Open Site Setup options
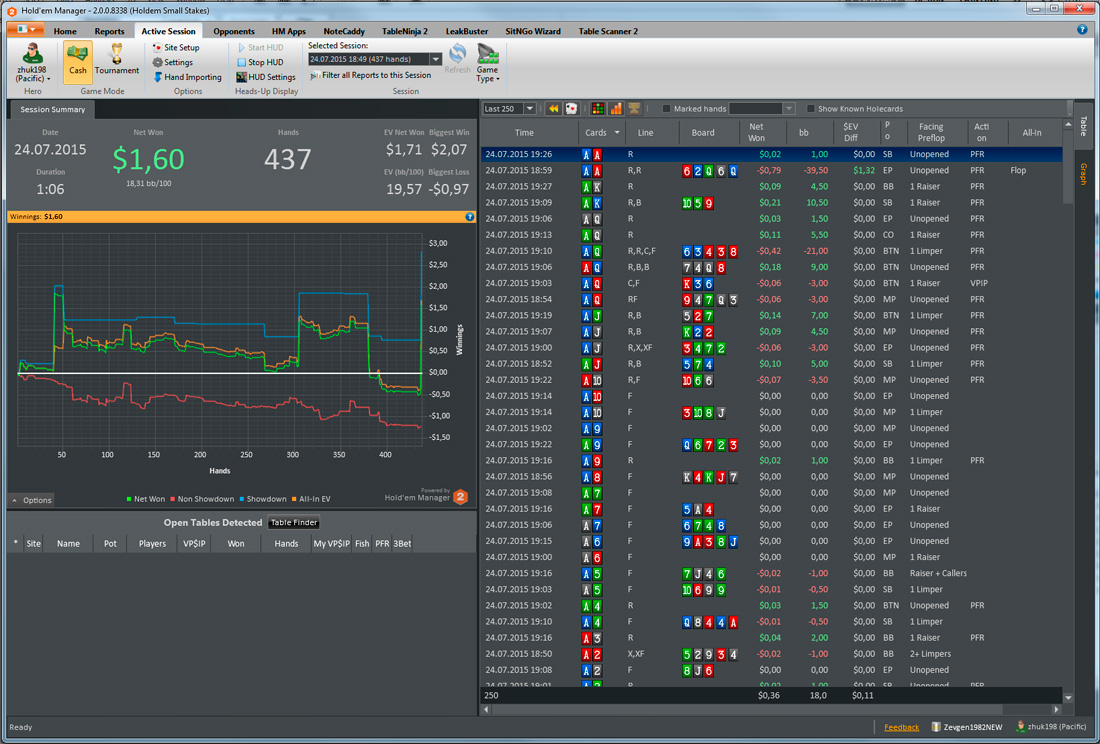This screenshot has width=1100, height=744. pos(176,48)
